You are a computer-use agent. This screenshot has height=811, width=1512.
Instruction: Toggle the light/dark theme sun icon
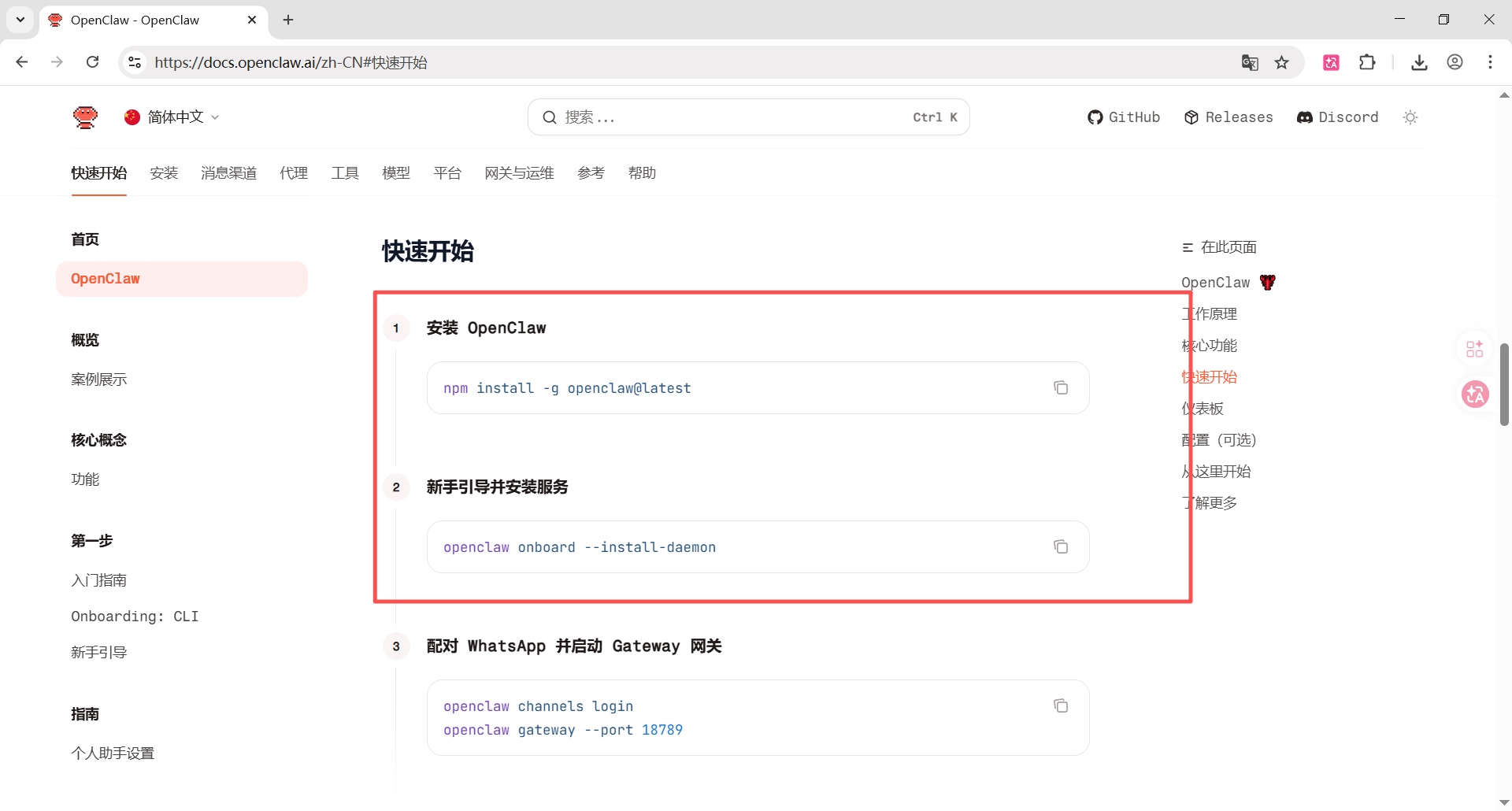[1410, 117]
